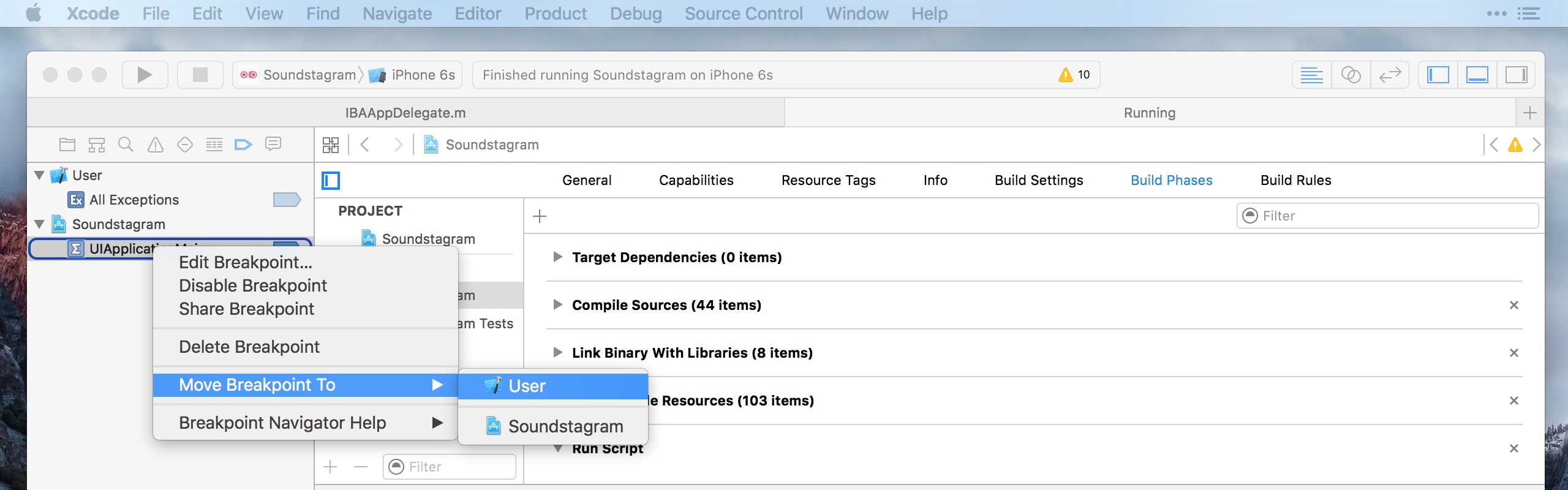1568x490 pixels.
Task: Open the Issue navigator warning icon
Action: click(x=156, y=145)
